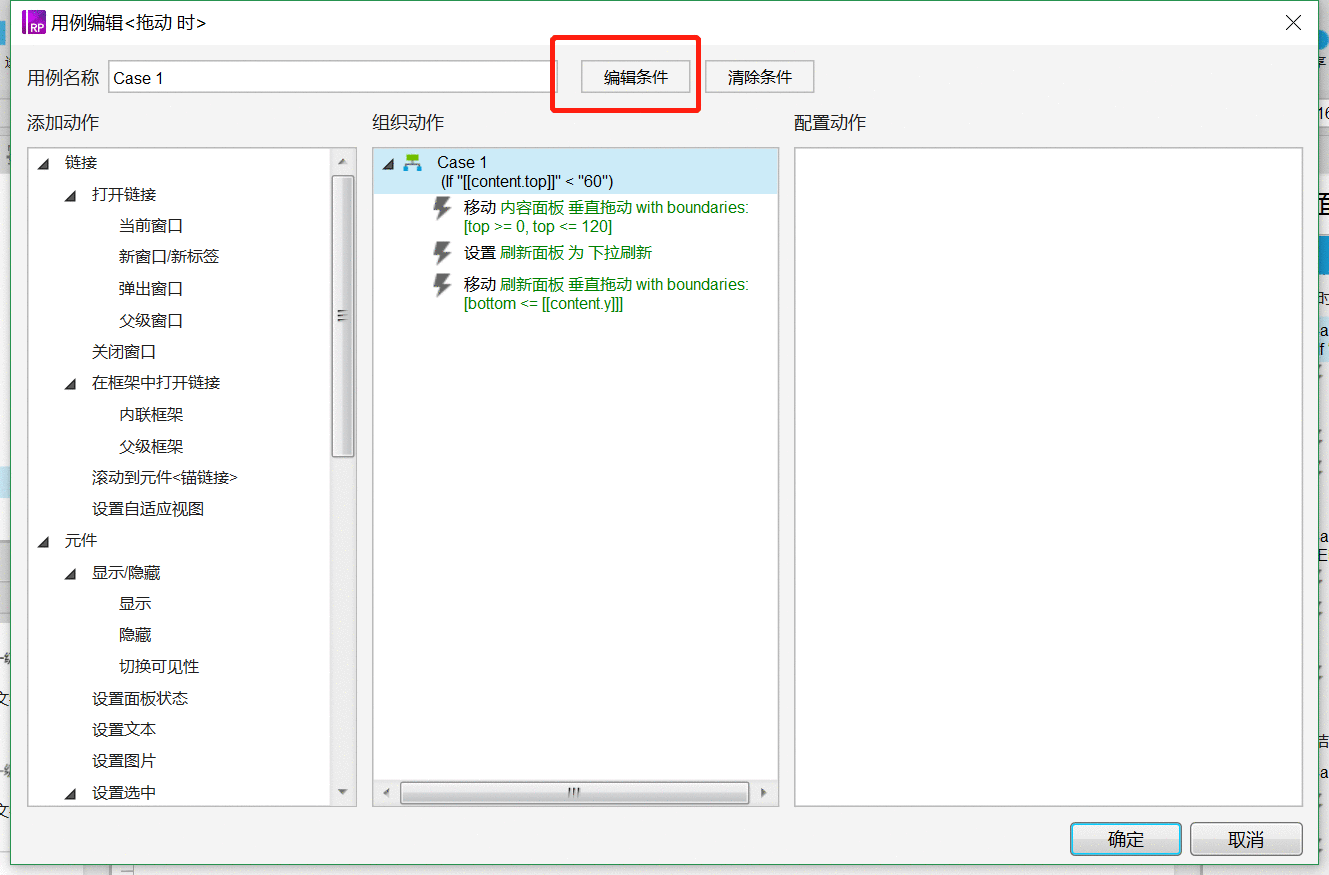The image size is (1329, 875).
Task: Select 切换可见性 action
Action: click(159, 667)
